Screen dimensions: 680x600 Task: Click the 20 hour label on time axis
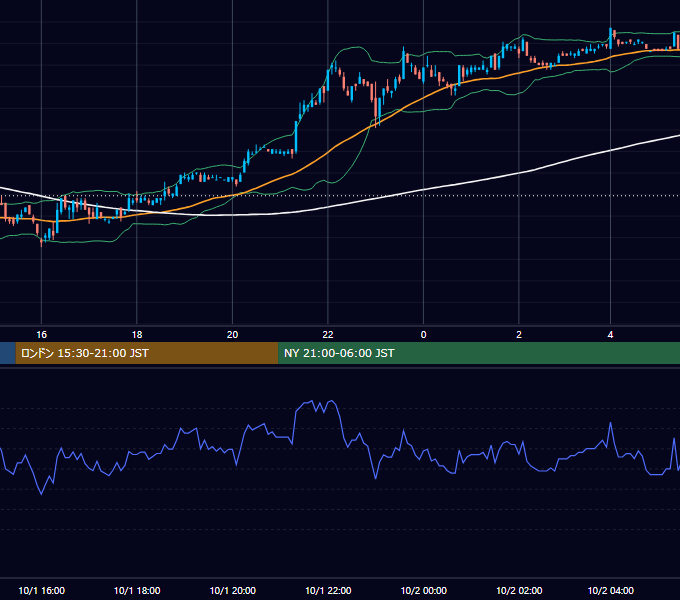coord(232,335)
